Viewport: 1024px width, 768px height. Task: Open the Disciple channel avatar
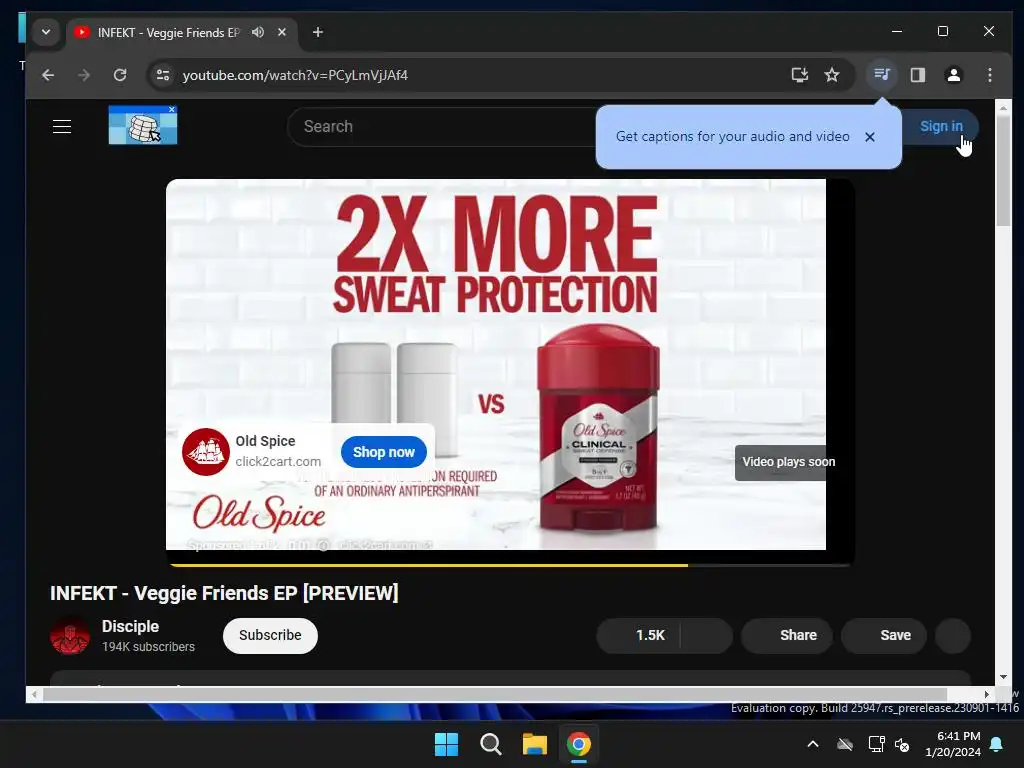(70, 635)
